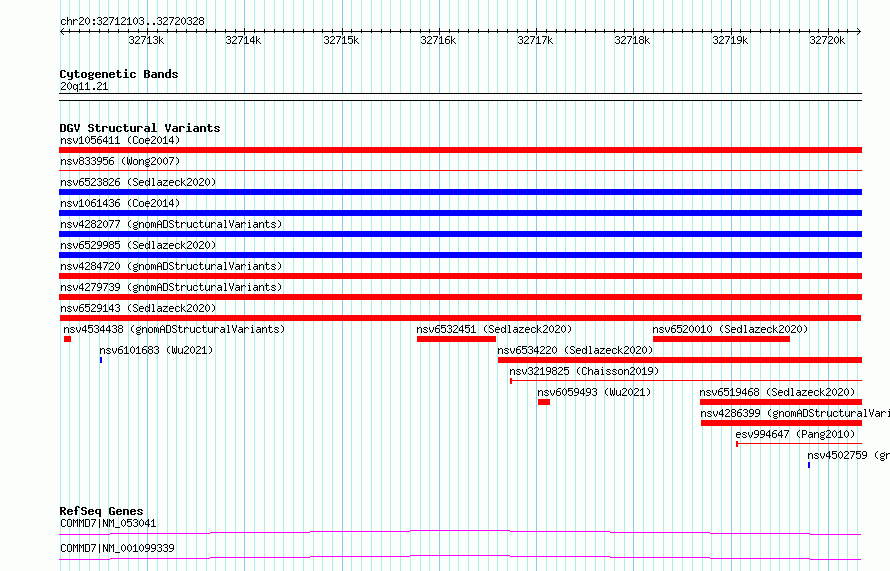
Task: Click nsv6519468 (Sedlazeck2020) label
Action: coord(777,392)
